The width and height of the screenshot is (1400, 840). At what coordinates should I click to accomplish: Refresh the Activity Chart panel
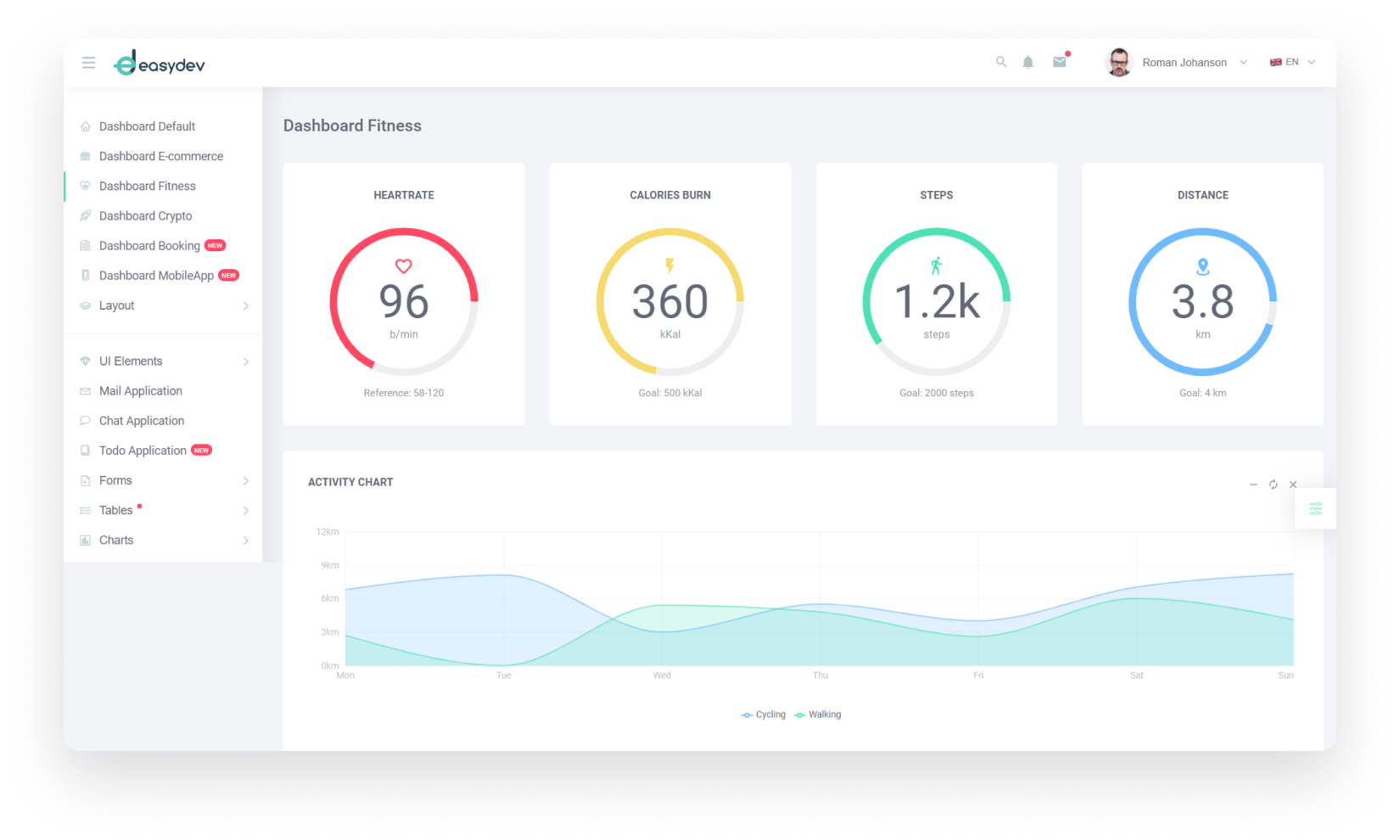(1274, 484)
